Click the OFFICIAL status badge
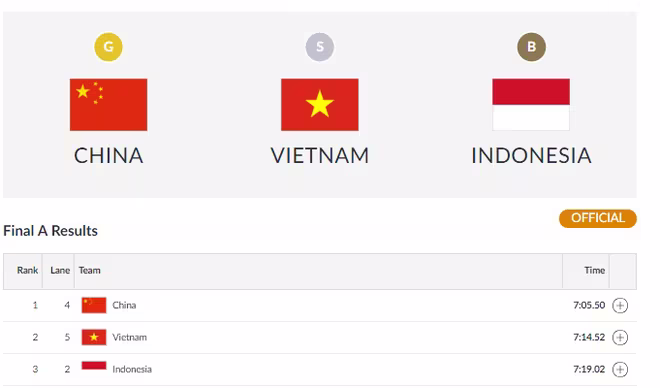Image resolution: width=660 pixels, height=388 pixels. (x=598, y=218)
